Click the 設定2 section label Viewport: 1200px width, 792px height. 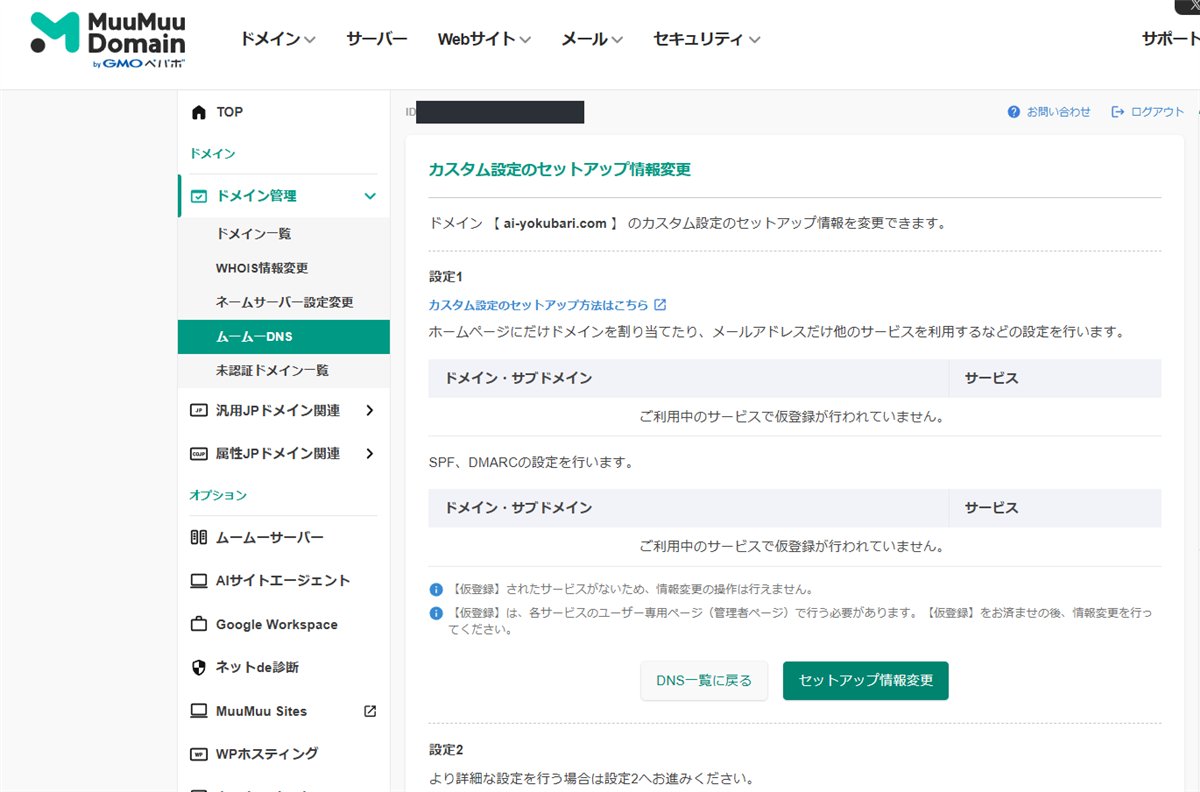pyautogui.click(x=446, y=749)
